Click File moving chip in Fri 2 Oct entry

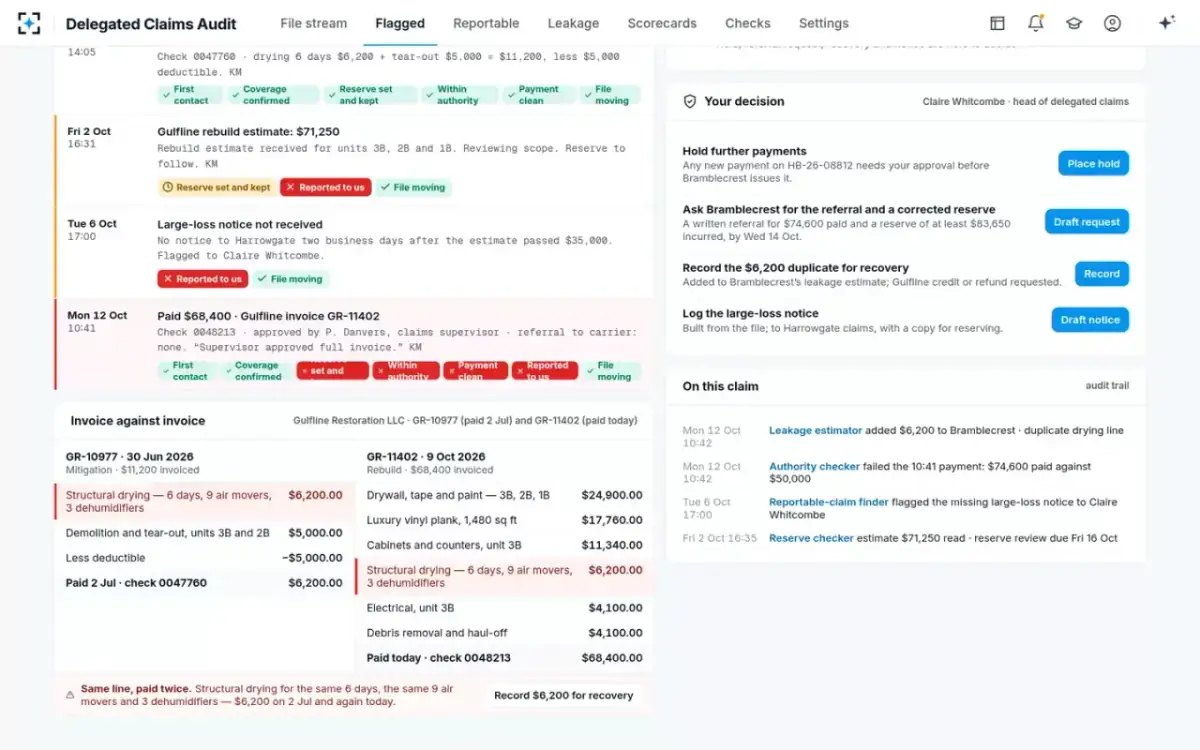[413, 187]
